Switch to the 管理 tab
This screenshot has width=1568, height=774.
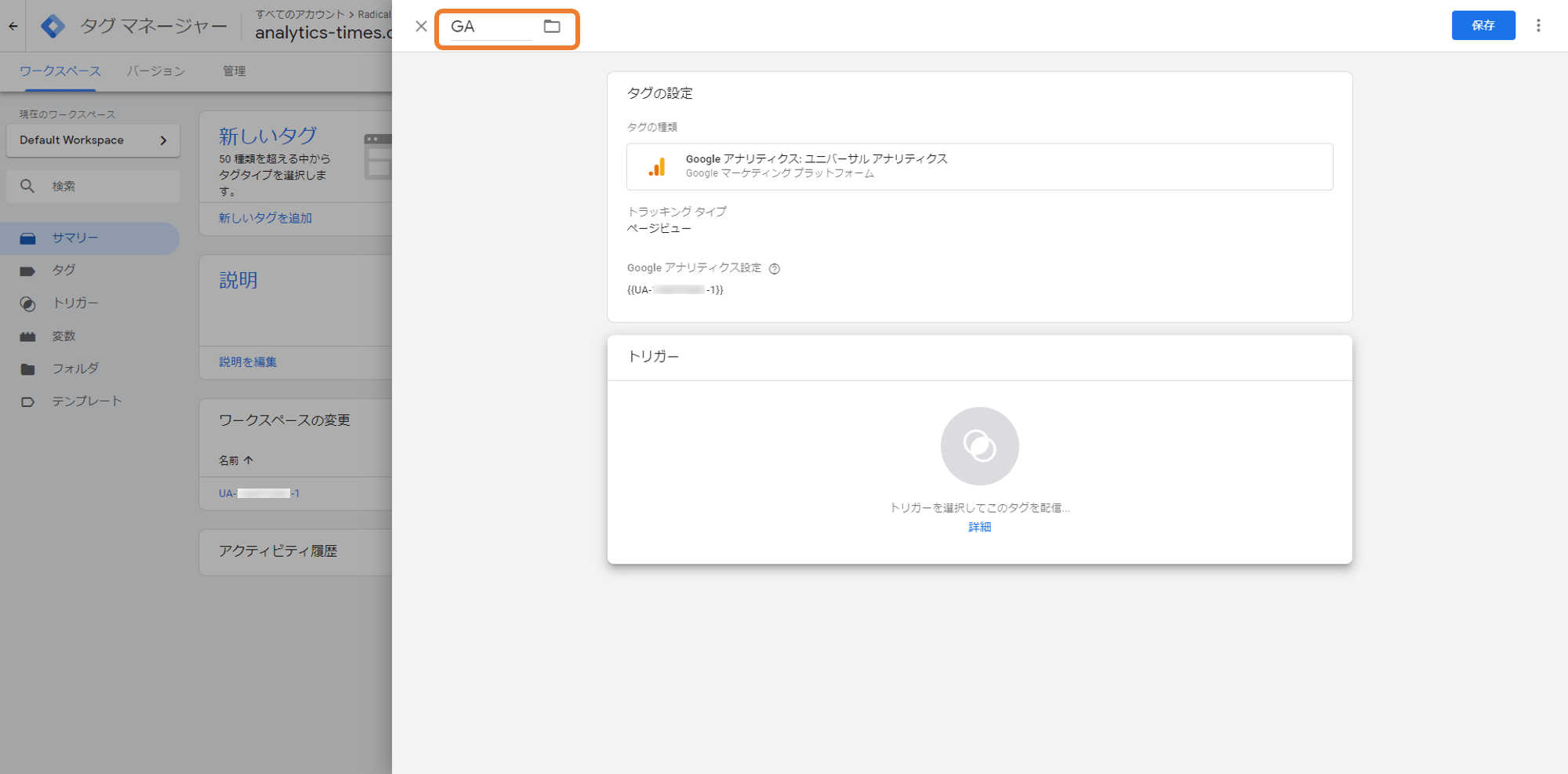click(234, 71)
